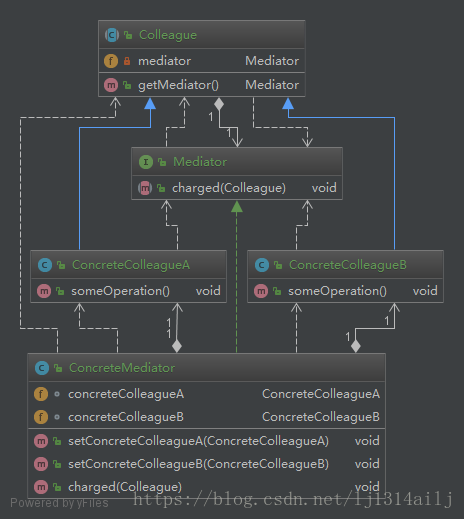Click someOperation() in ConcreteColleagueA

point(120,291)
